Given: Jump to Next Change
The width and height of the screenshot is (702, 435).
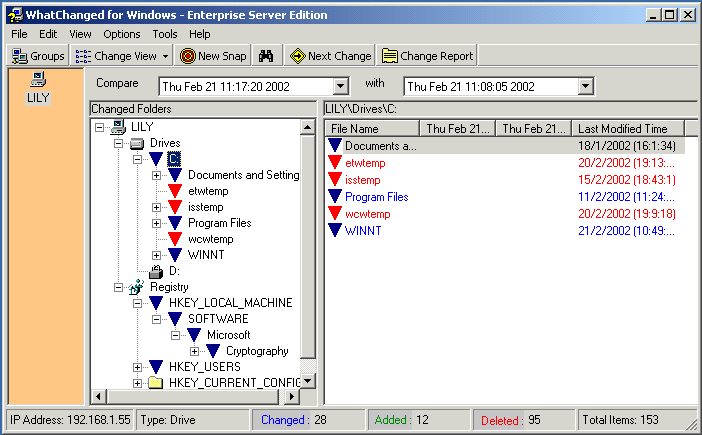Looking at the screenshot, I should click(x=330, y=56).
